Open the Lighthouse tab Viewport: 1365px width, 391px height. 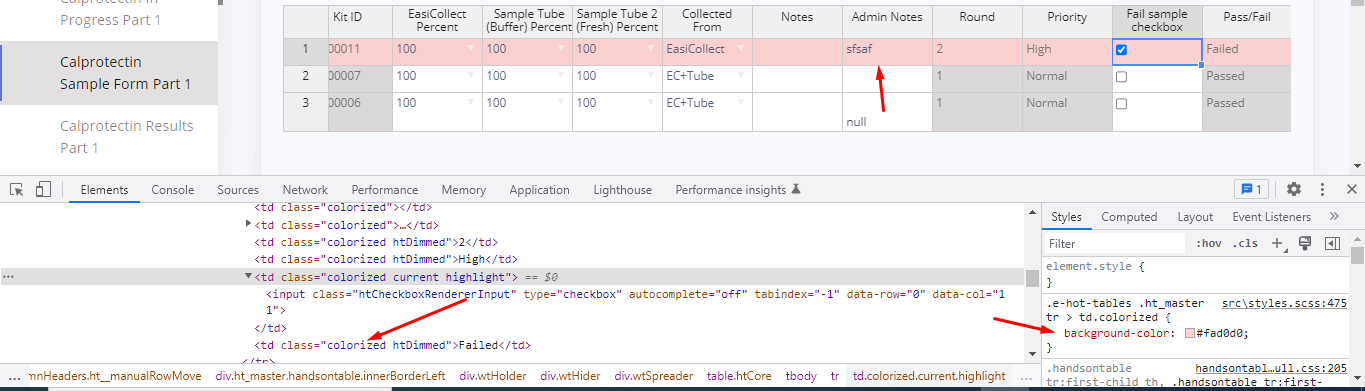pyautogui.click(x=622, y=189)
